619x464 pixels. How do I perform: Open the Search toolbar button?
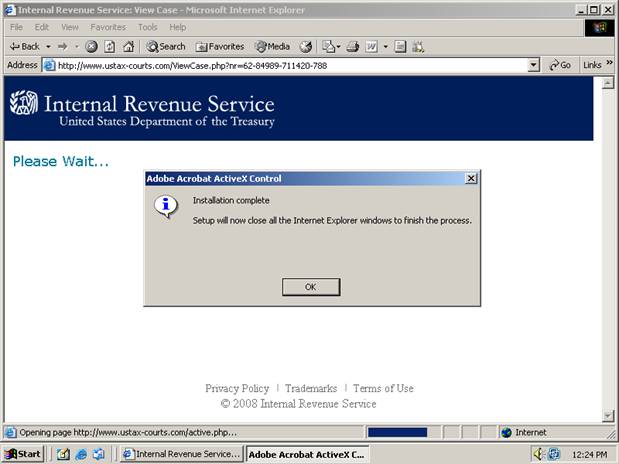[165, 47]
